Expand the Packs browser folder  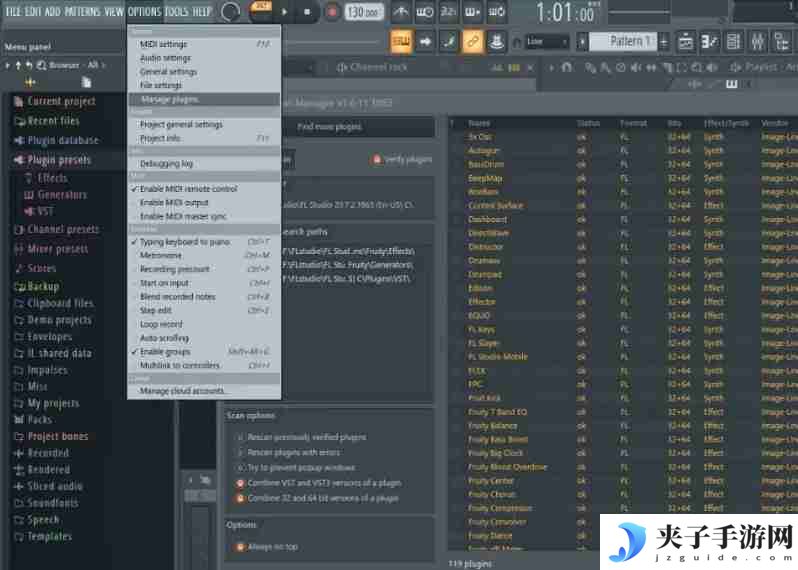33,419
